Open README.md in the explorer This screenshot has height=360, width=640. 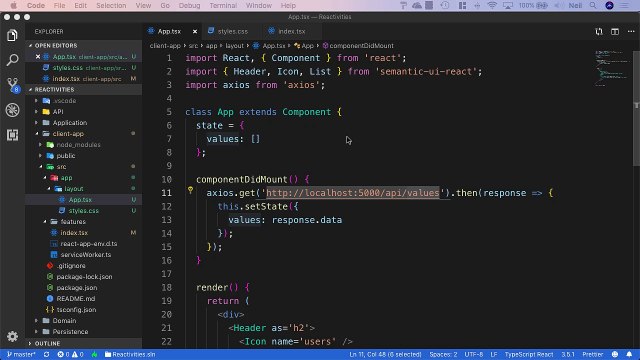point(76,299)
